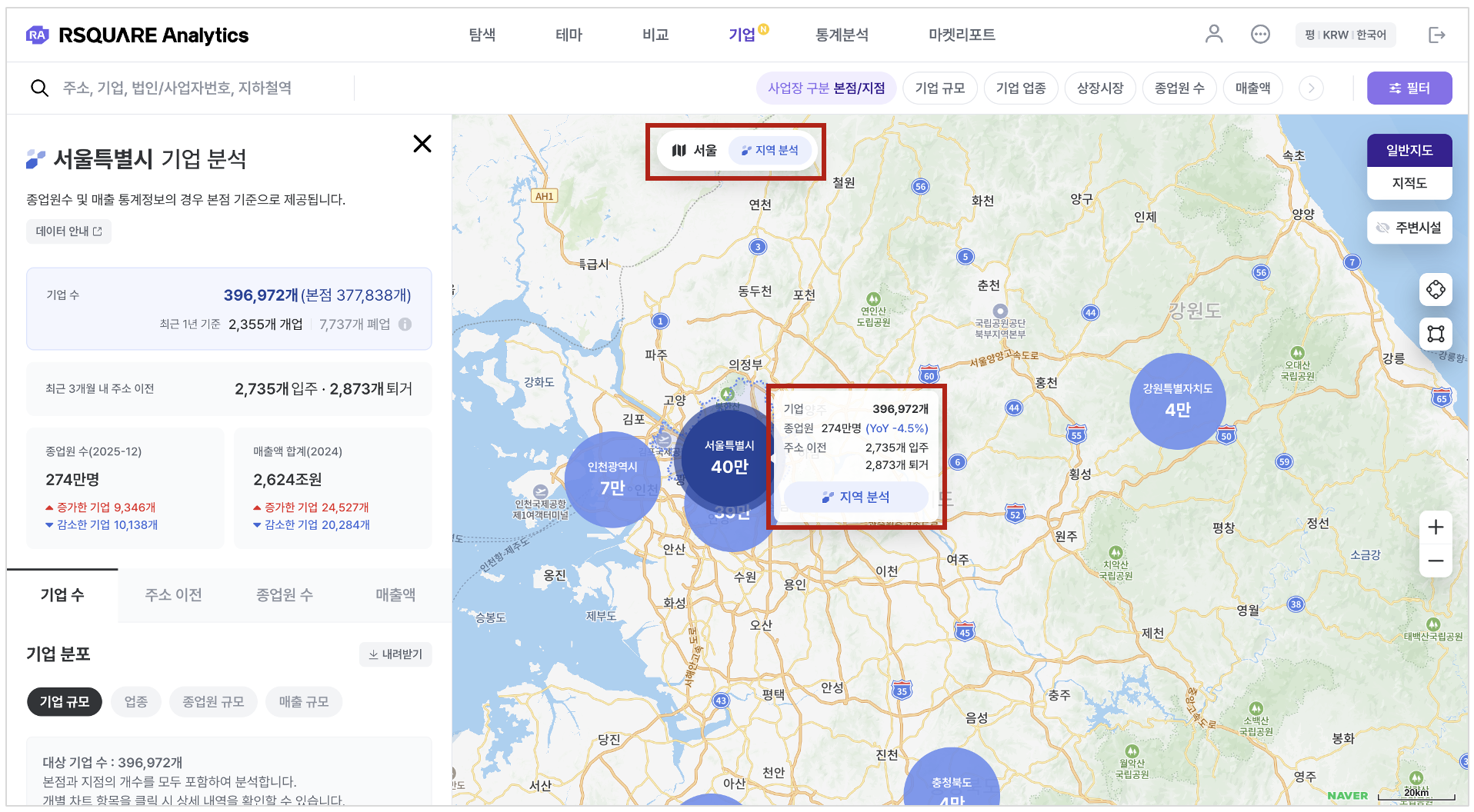Image resolution: width=1474 pixels, height=812 pixels.
Task: Open the 기업 규모 filter dropdown
Action: click(x=939, y=88)
